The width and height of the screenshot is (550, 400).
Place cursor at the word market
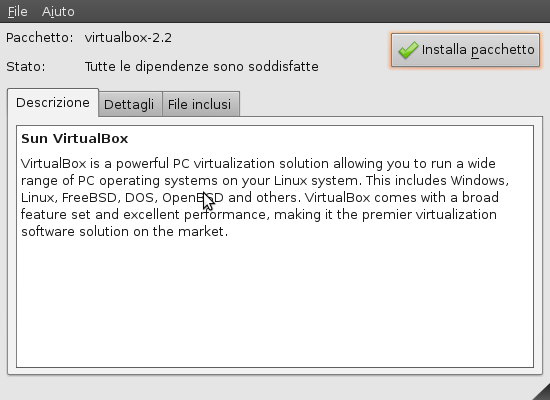(202, 232)
